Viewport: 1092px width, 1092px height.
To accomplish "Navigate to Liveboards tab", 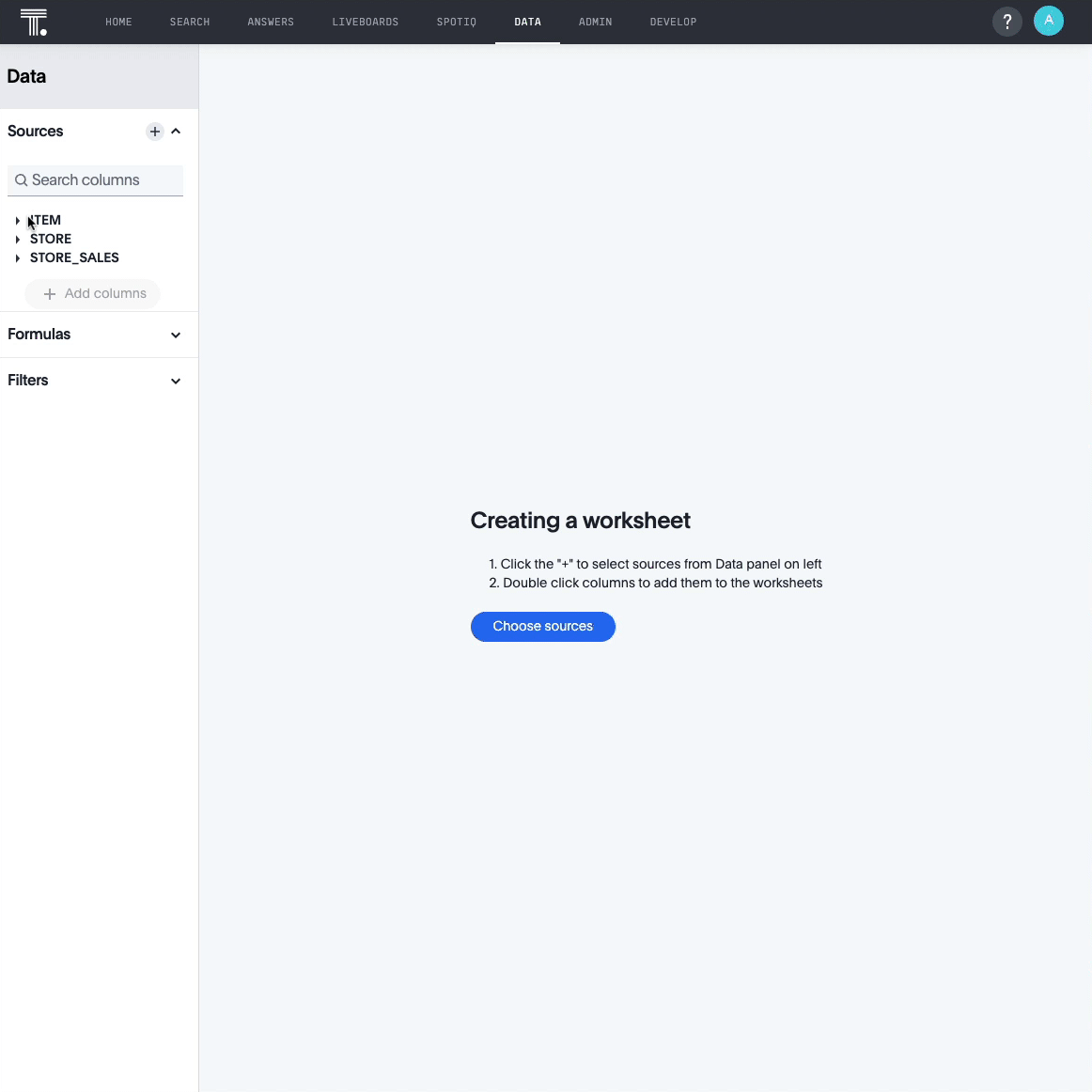I will tap(365, 22).
